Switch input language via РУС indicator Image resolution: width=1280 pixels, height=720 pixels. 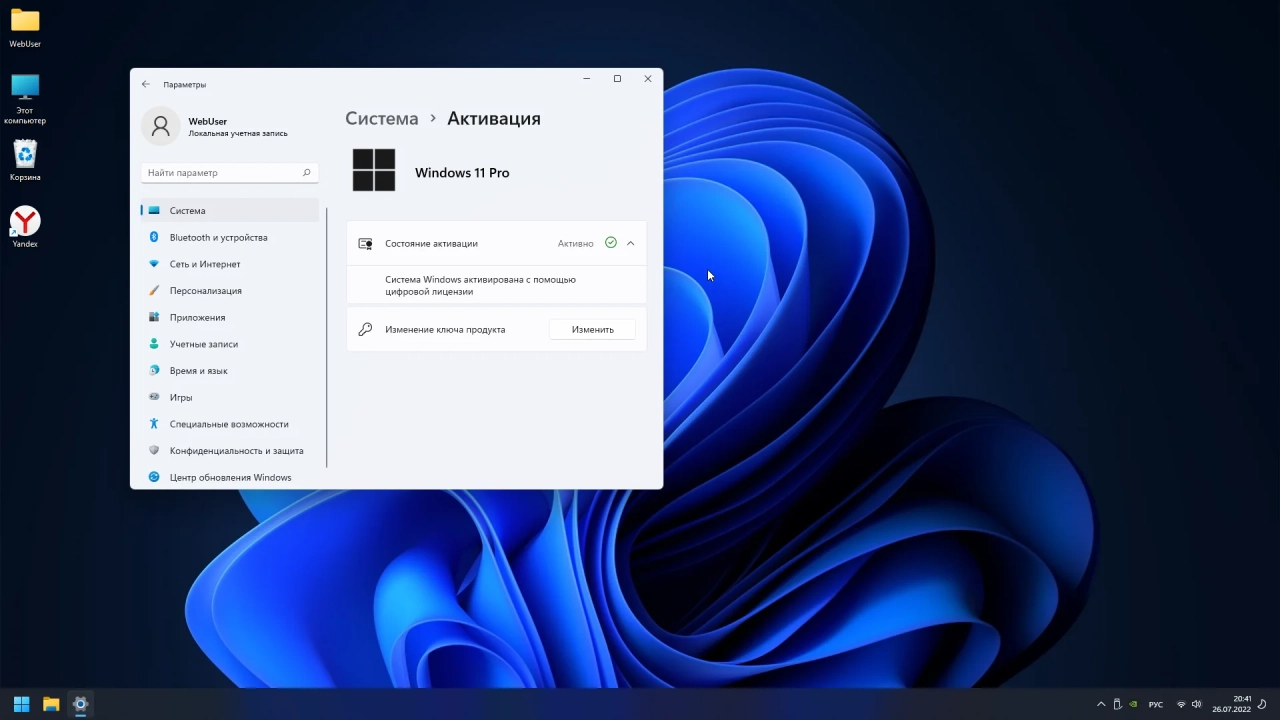click(x=1156, y=704)
